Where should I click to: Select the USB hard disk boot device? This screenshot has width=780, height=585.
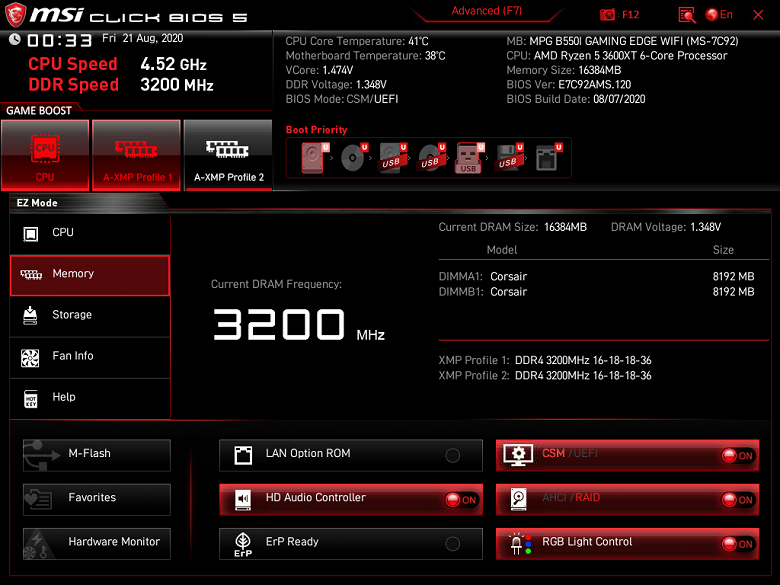(392, 158)
